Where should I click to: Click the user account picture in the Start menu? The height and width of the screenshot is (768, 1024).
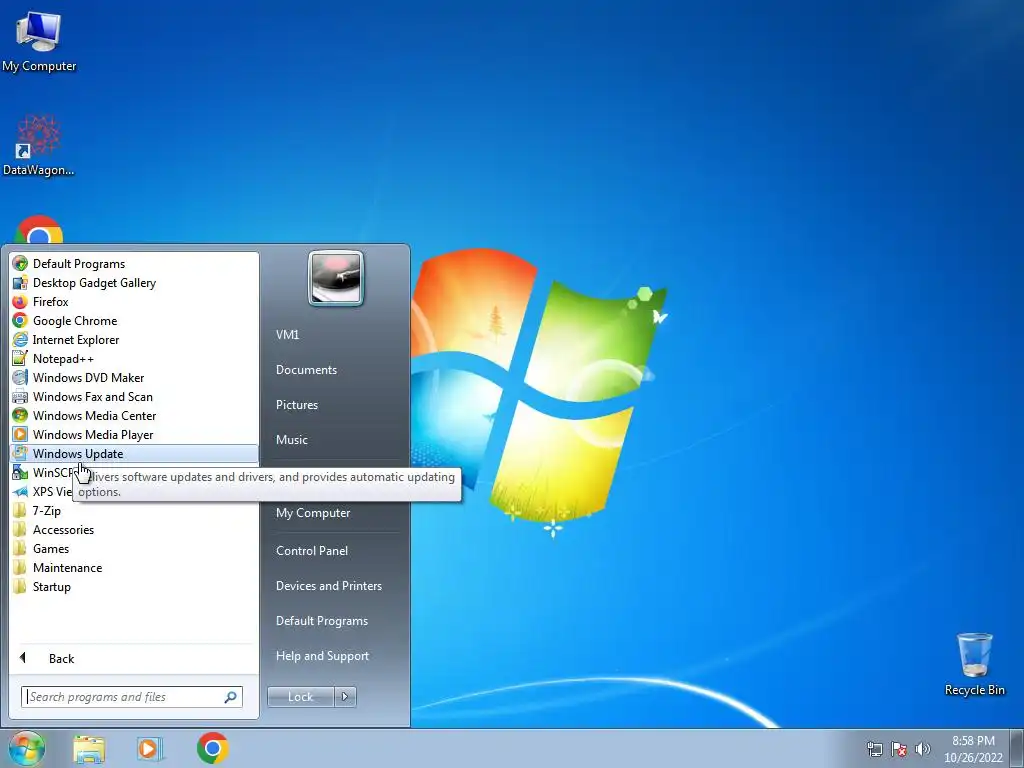[x=336, y=278]
